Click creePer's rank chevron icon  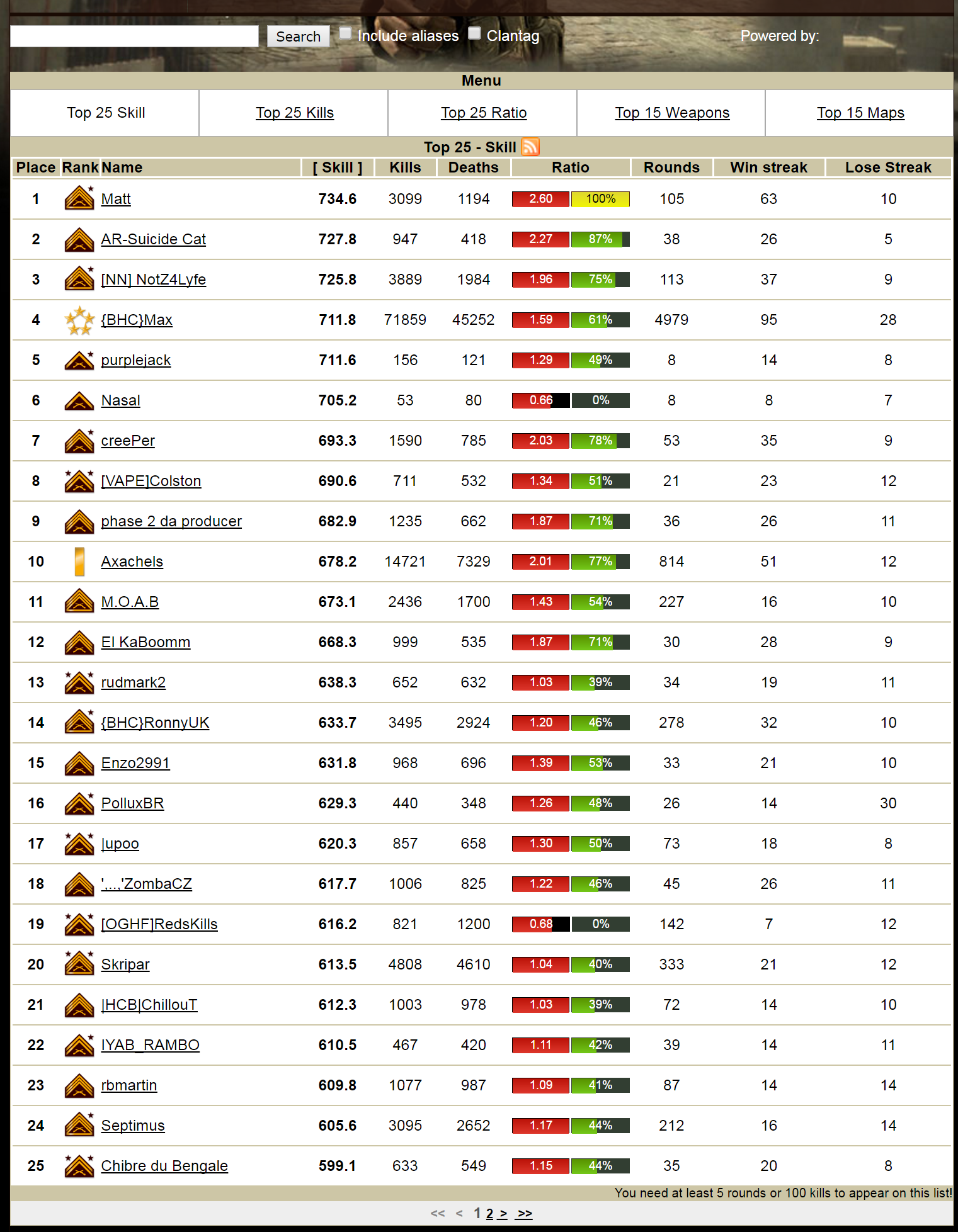coord(79,440)
